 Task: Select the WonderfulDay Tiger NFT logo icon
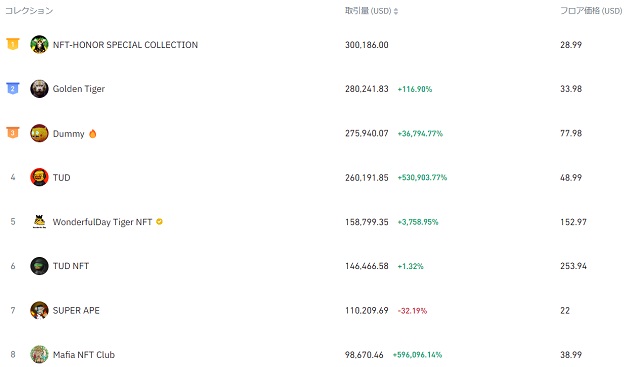39,222
